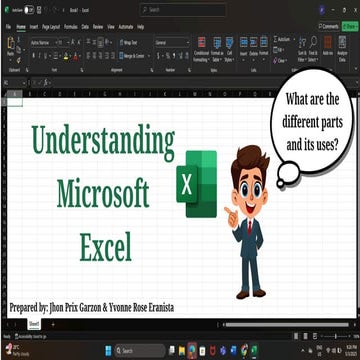The height and width of the screenshot is (360, 360).
Task: Open the Comments pane button
Action: [329, 27]
